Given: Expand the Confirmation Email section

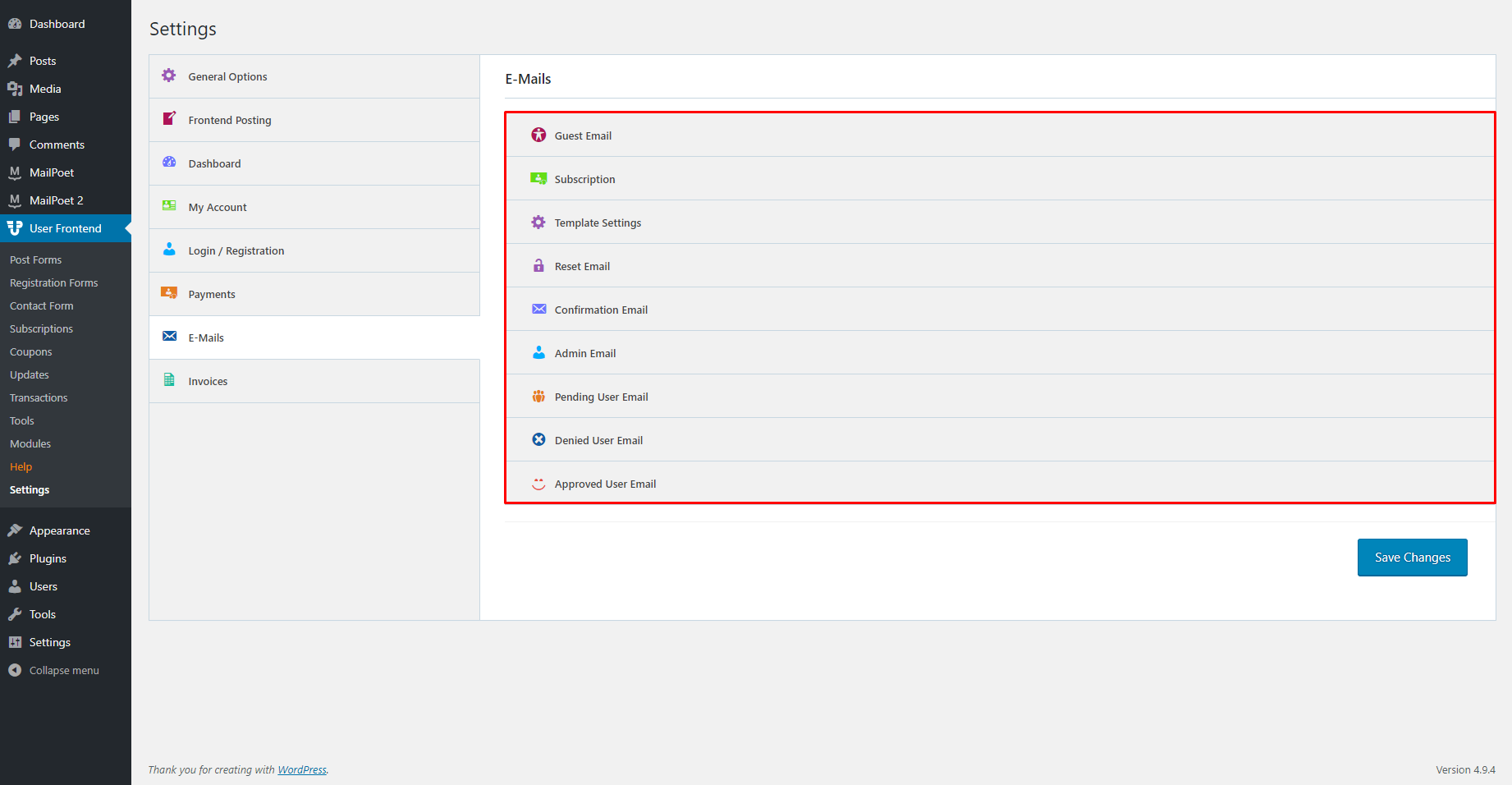Looking at the screenshot, I should coord(1000,310).
